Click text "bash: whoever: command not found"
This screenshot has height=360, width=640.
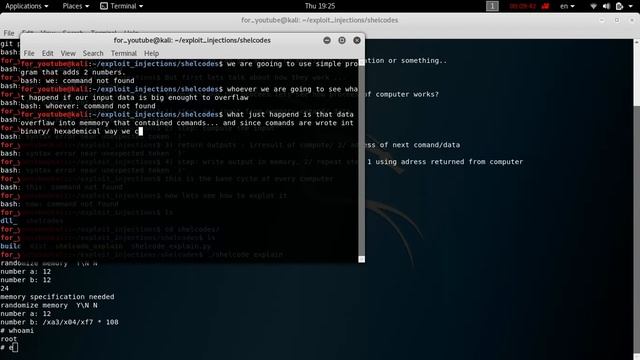click(88, 106)
